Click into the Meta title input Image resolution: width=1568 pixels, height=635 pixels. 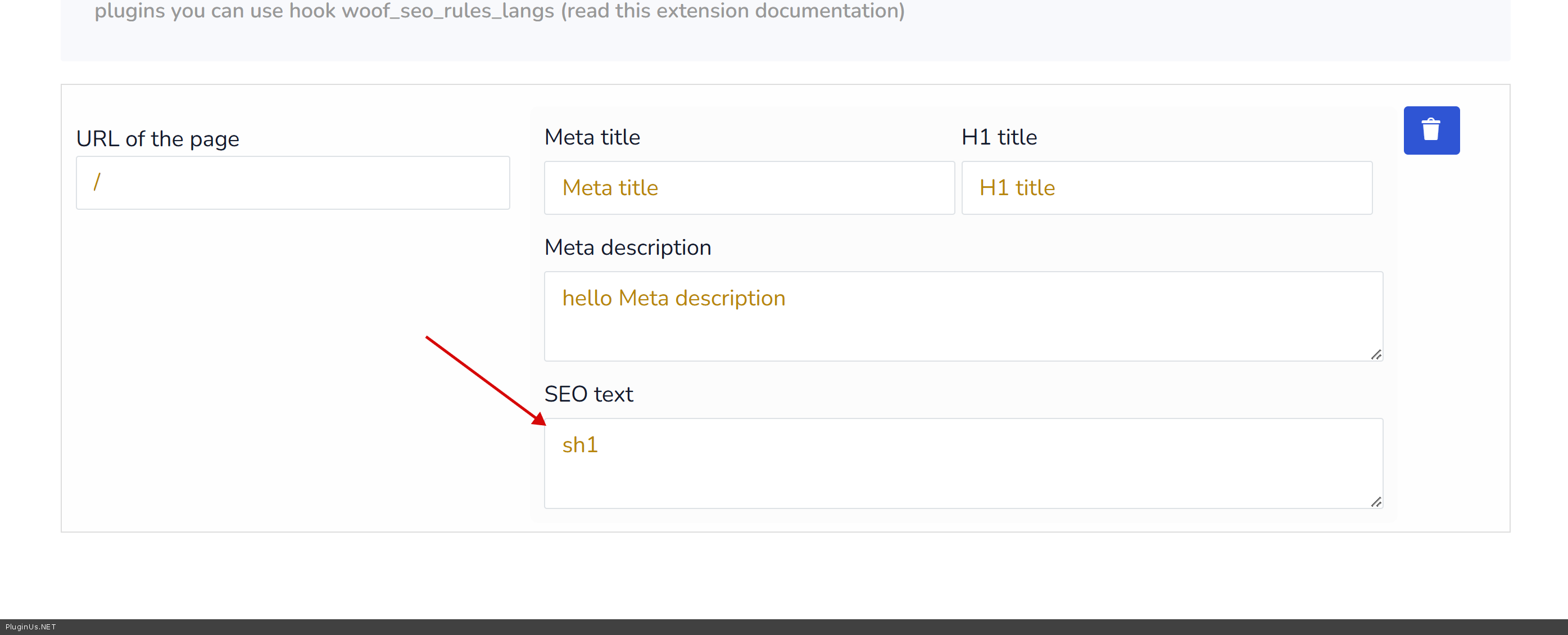click(x=749, y=188)
